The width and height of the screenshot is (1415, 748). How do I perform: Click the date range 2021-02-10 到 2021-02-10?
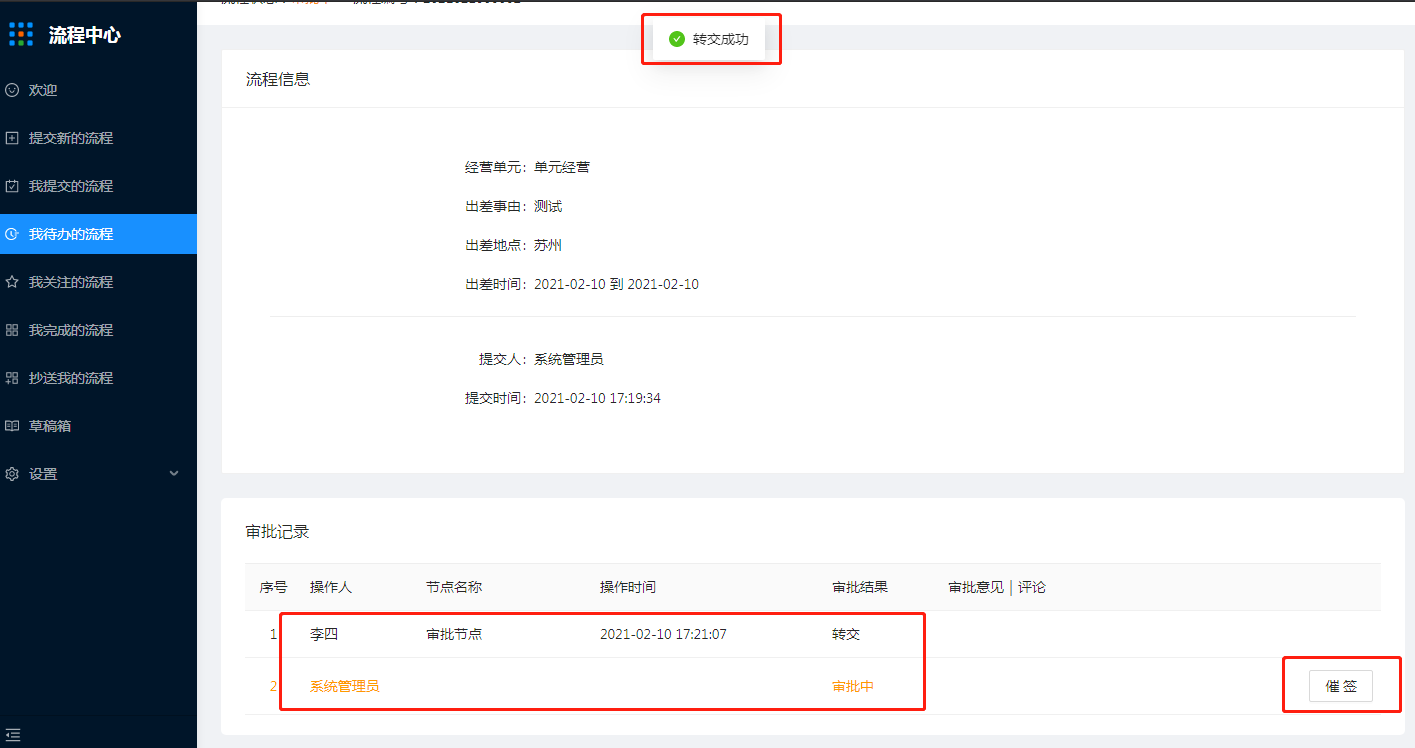point(616,284)
